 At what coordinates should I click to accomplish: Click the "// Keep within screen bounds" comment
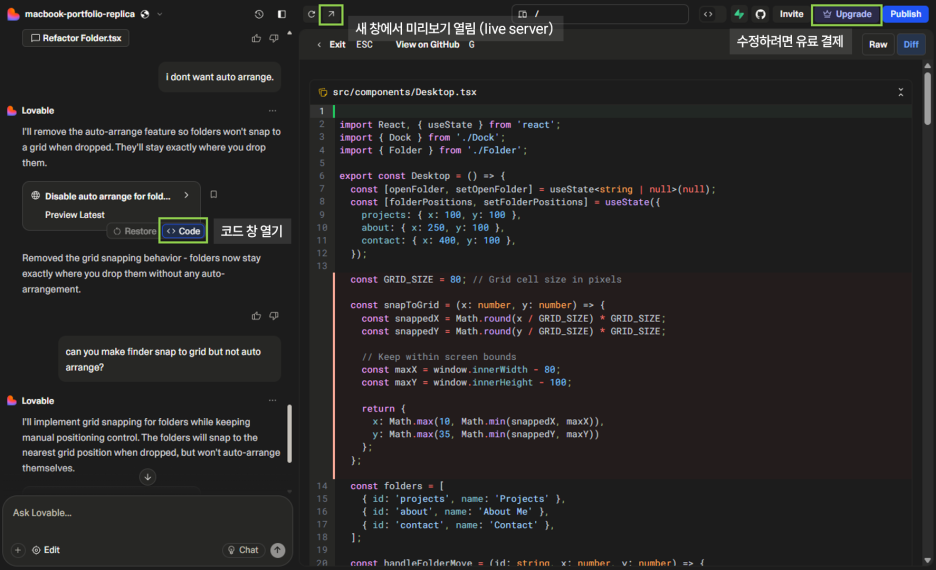439,357
